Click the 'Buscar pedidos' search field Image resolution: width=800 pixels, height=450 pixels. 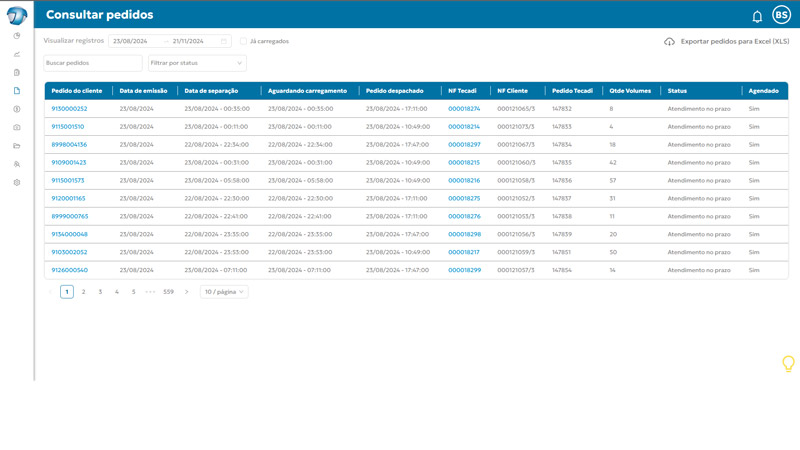(x=93, y=63)
